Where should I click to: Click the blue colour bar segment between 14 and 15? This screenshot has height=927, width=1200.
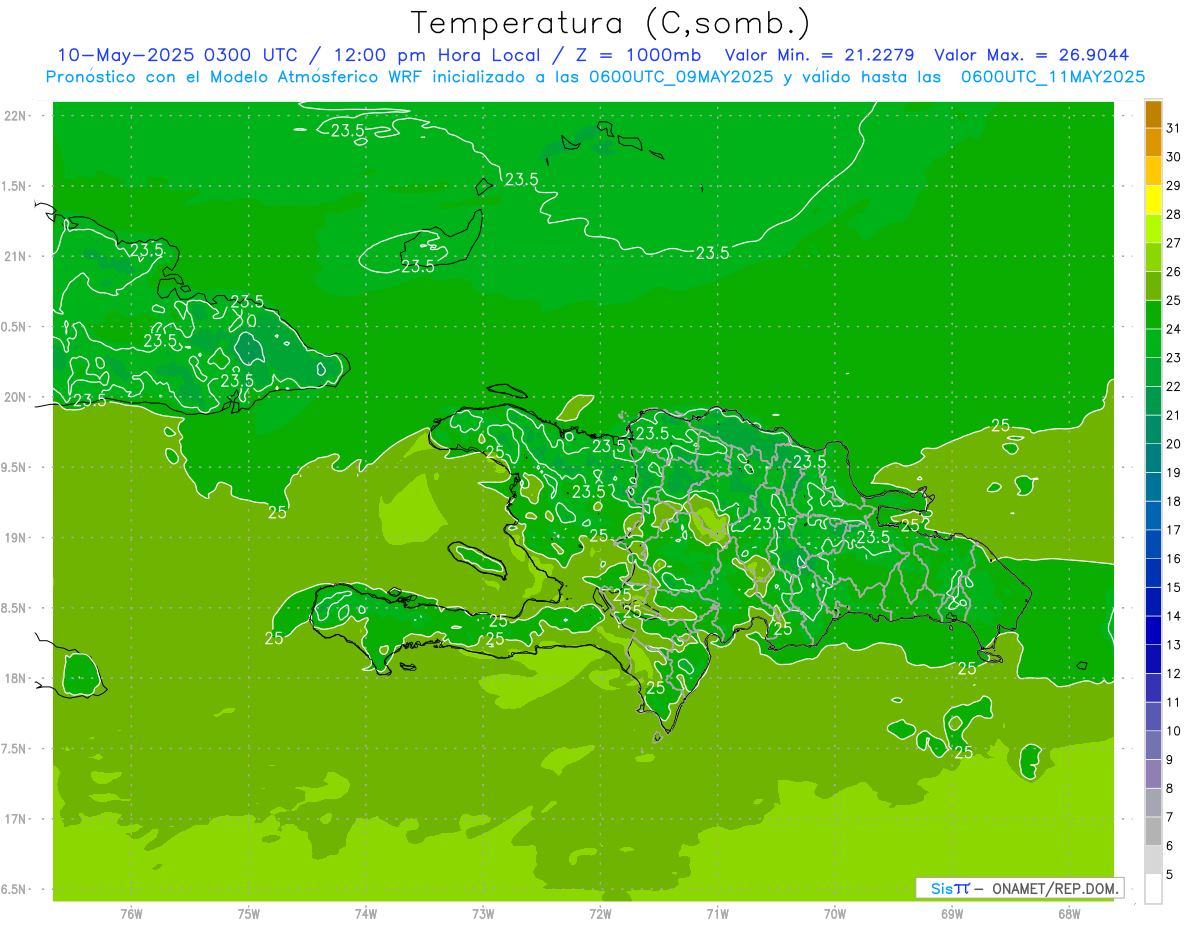[1153, 602]
